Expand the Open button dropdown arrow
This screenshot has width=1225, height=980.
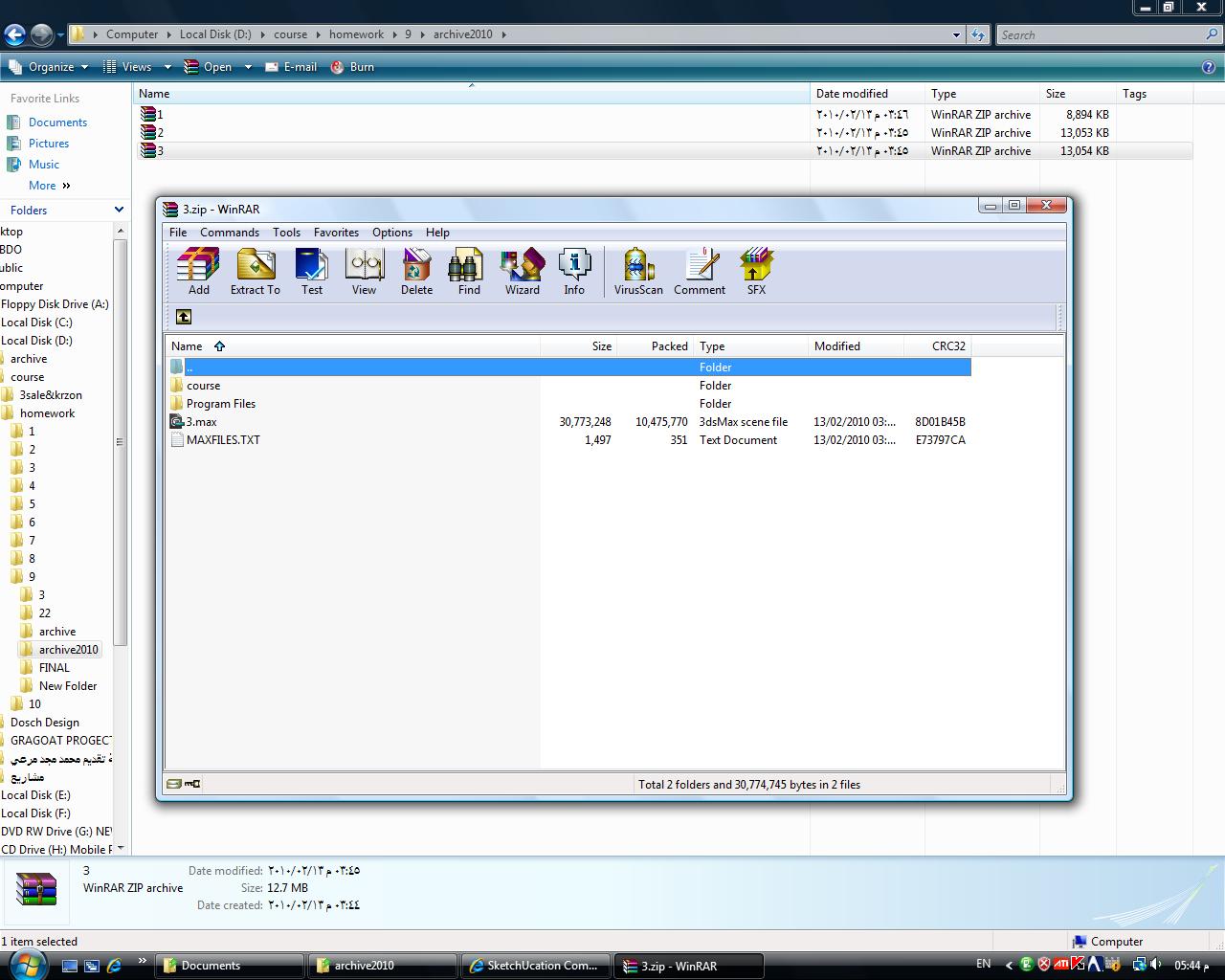(x=248, y=67)
